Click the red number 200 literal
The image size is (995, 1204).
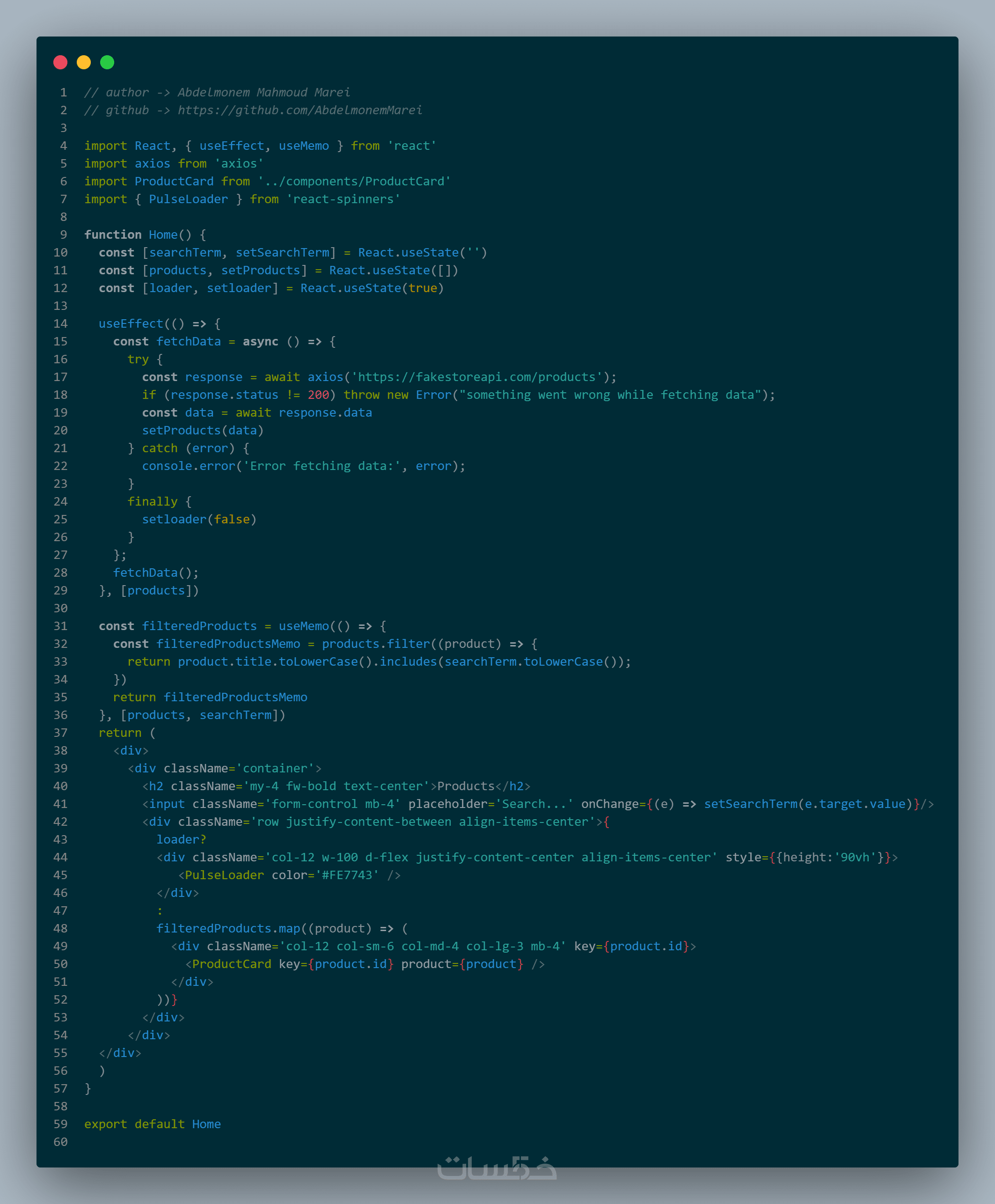318,395
